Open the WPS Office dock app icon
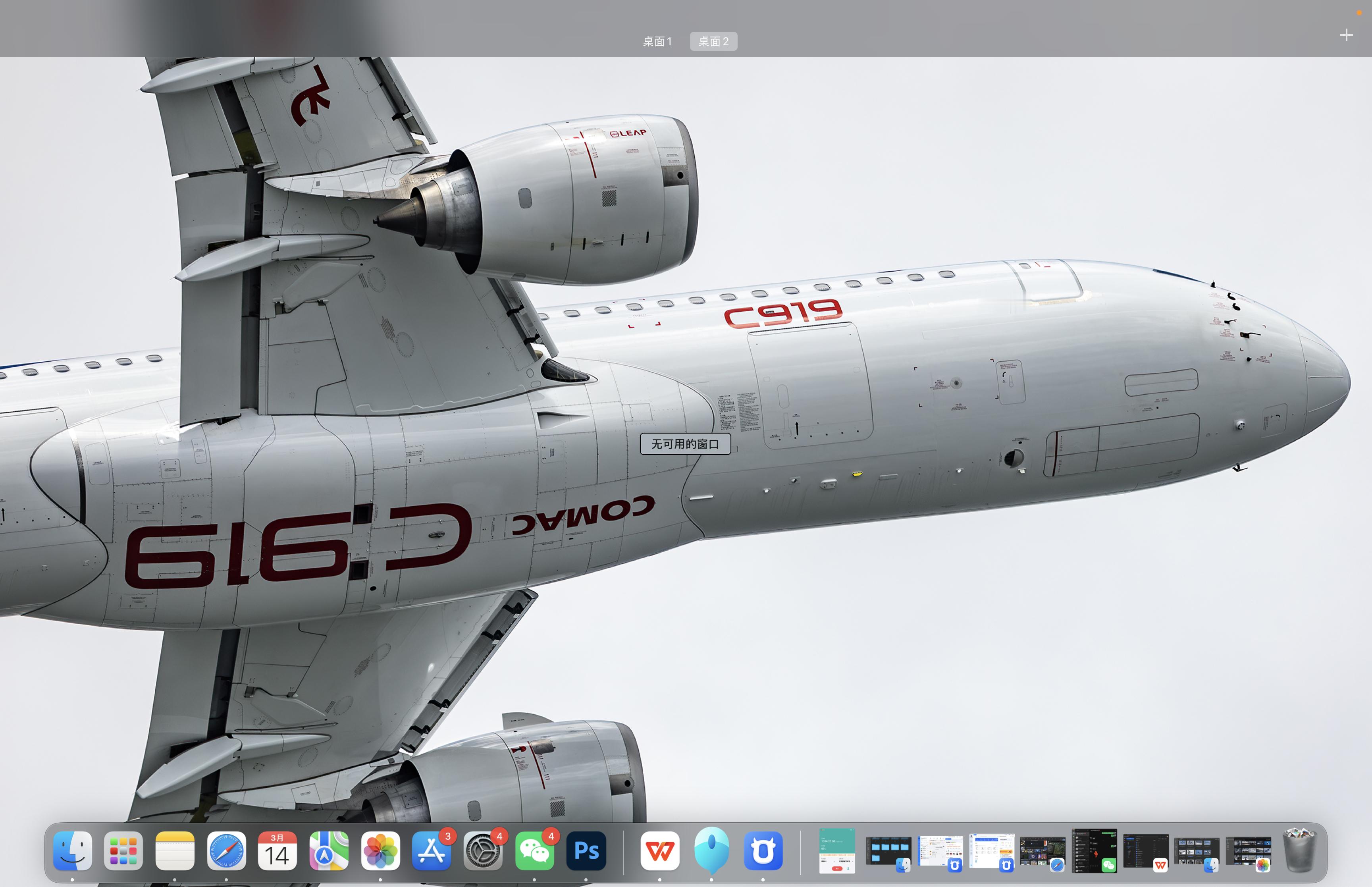Image resolution: width=1372 pixels, height=887 pixels. (x=660, y=850)
